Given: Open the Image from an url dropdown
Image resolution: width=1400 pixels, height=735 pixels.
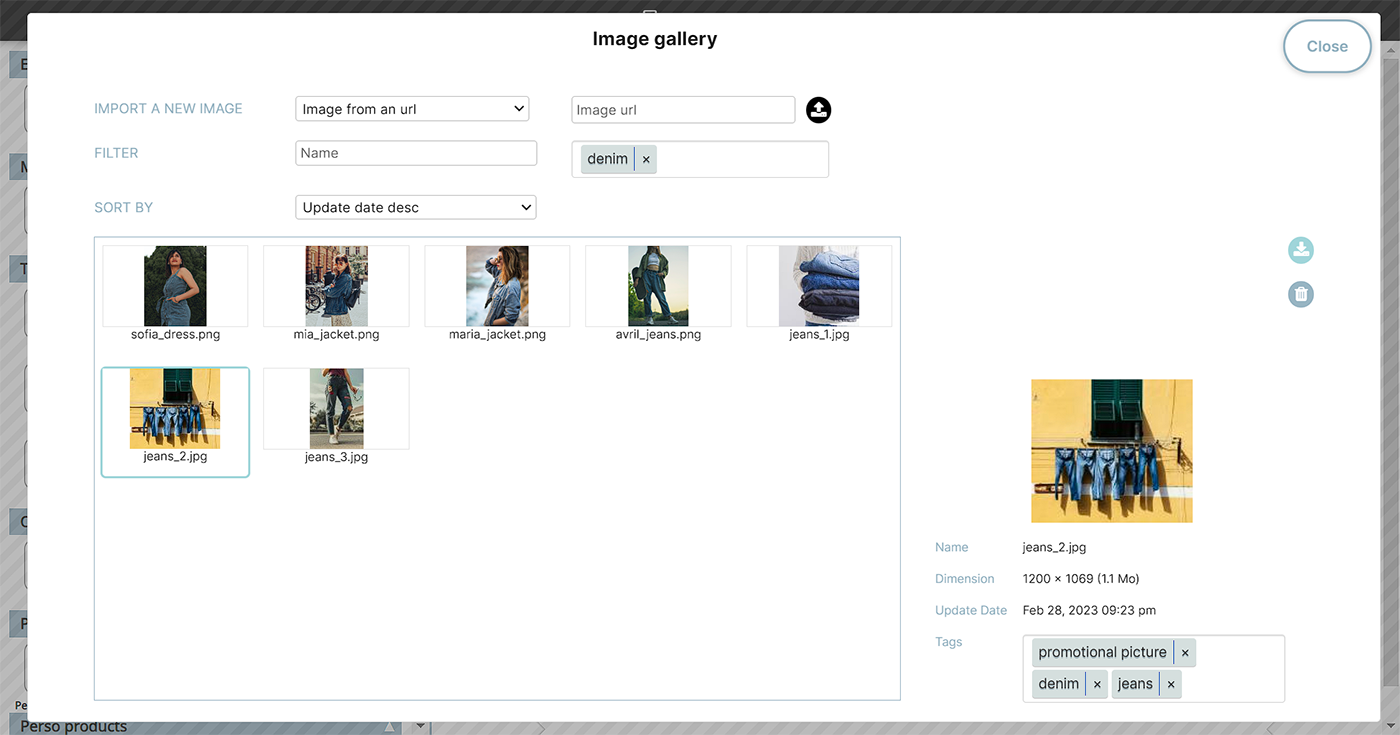Looking at the screenshot, I should point(412,109).
